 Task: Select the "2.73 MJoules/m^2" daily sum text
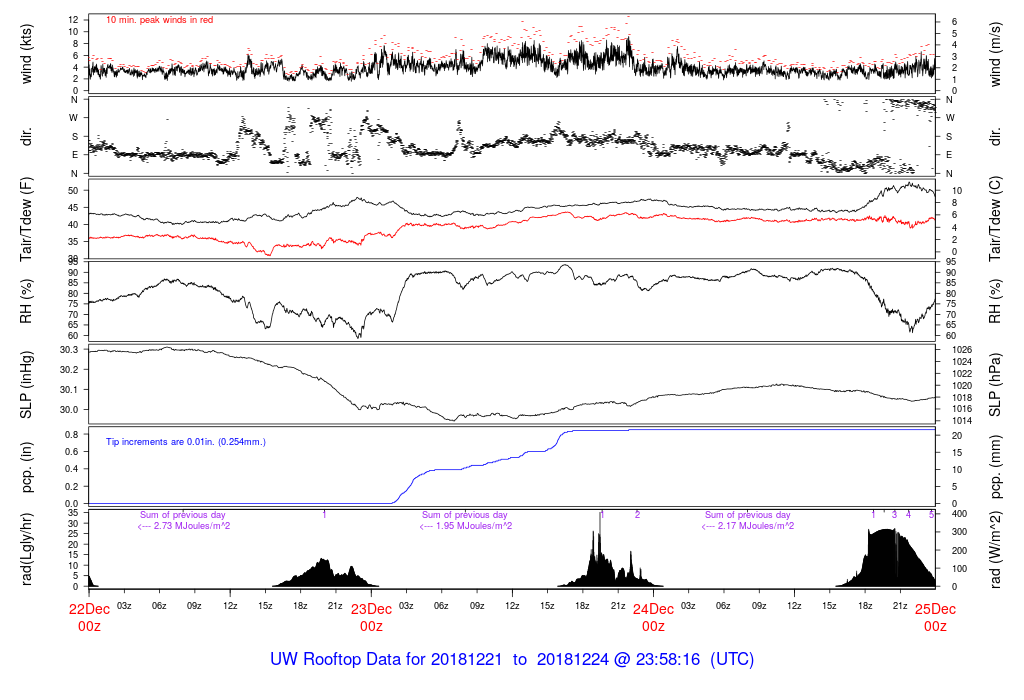[191, 526]
